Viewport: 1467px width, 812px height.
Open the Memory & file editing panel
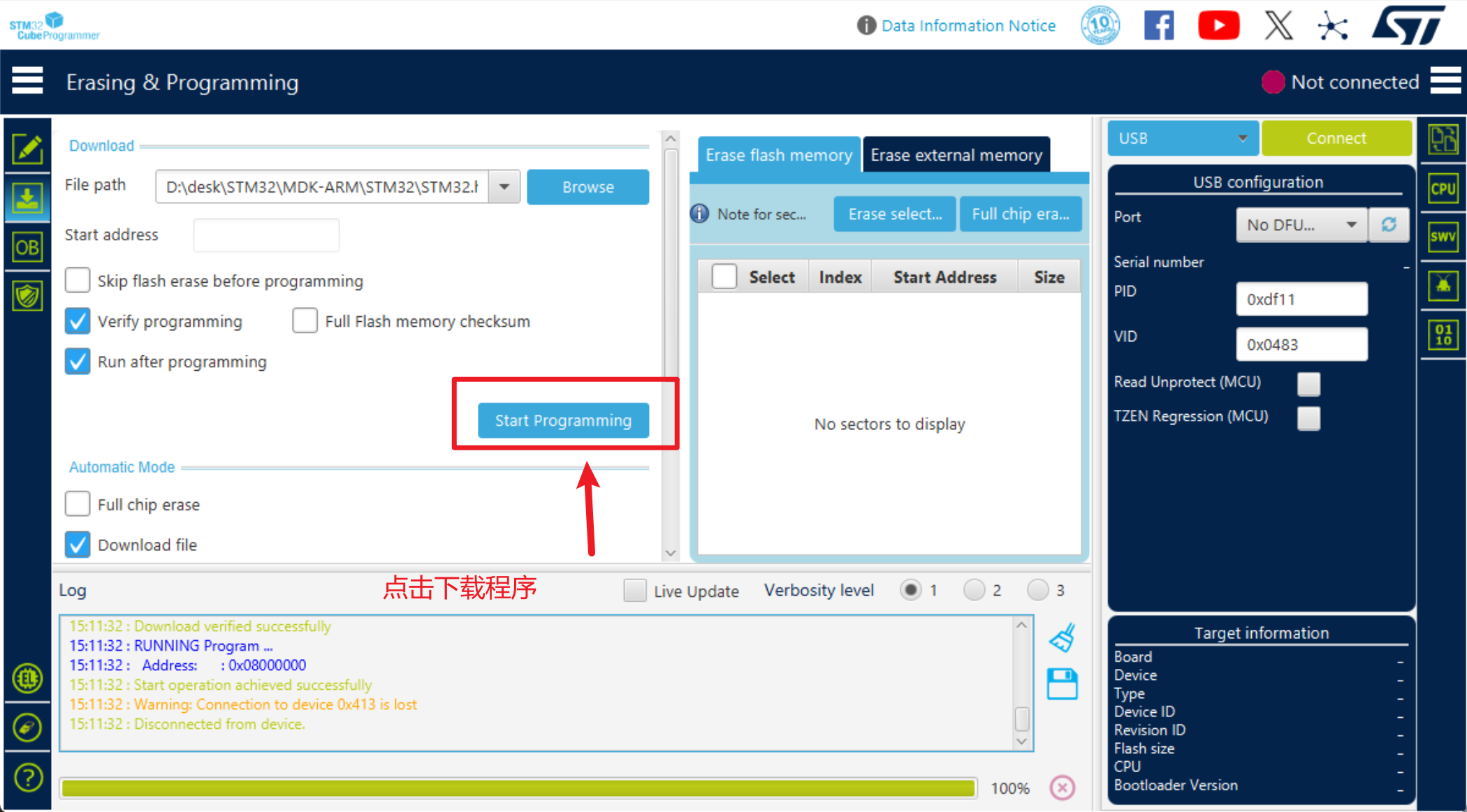click(28, 147)
